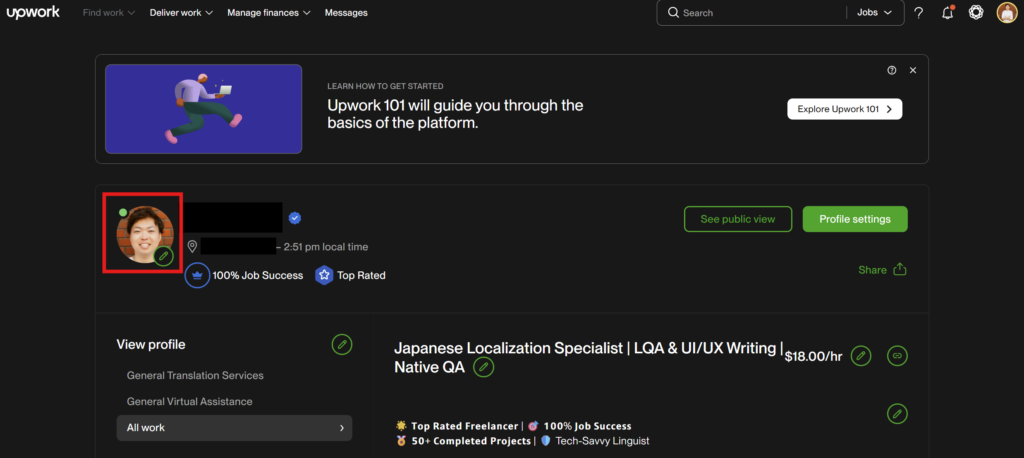
Task: Click the pencil icon beside View profile
Action: pos(342,344)
